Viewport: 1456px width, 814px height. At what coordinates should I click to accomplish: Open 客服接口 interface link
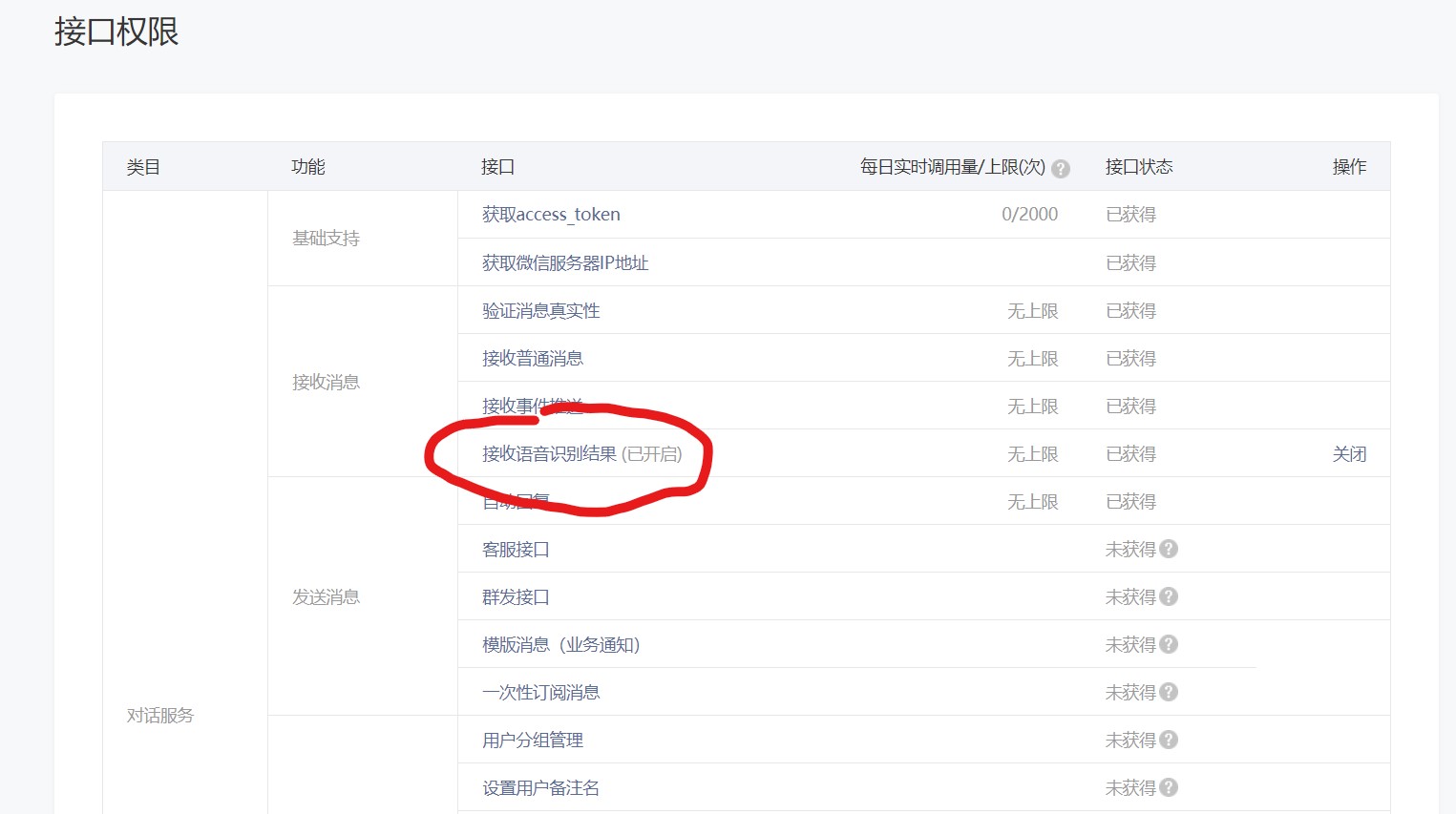pos(516,550)
